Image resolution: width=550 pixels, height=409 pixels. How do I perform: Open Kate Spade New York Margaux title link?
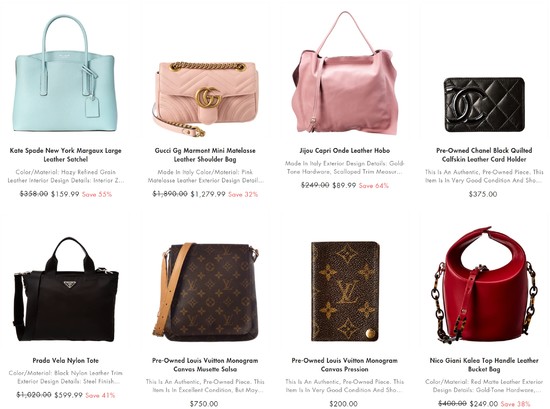click(65, 155)
